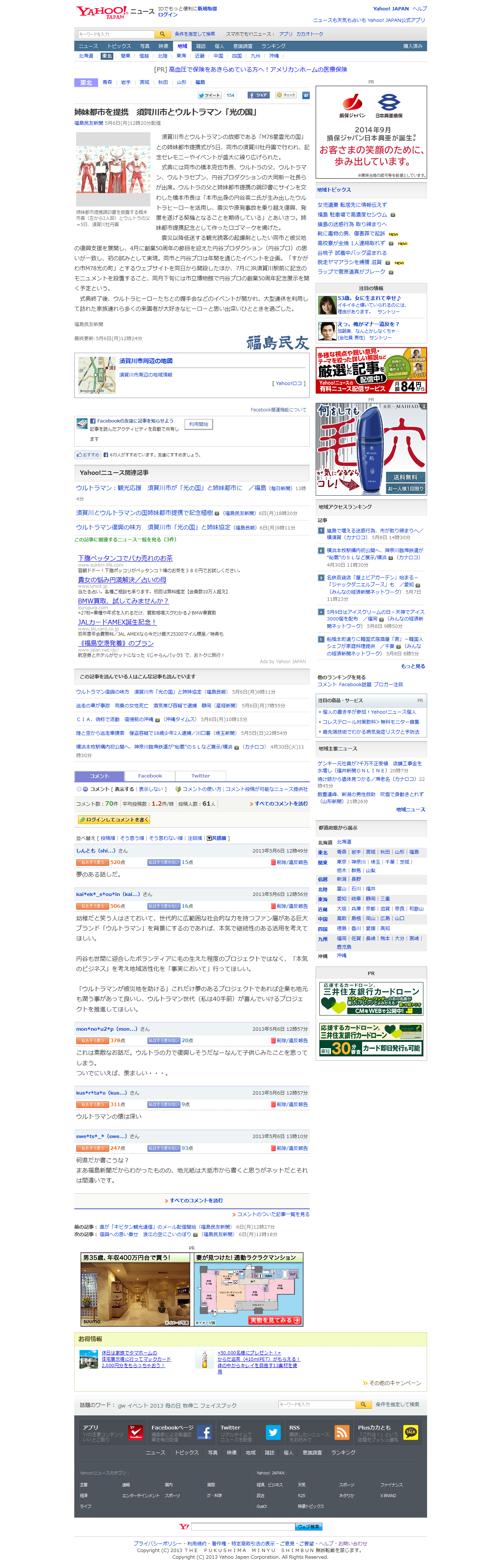This screenshot has height=1568, width=501.
Task: Click the red report icon on kus*r*ta*o's comment
Action: (x=273, y=1105)
